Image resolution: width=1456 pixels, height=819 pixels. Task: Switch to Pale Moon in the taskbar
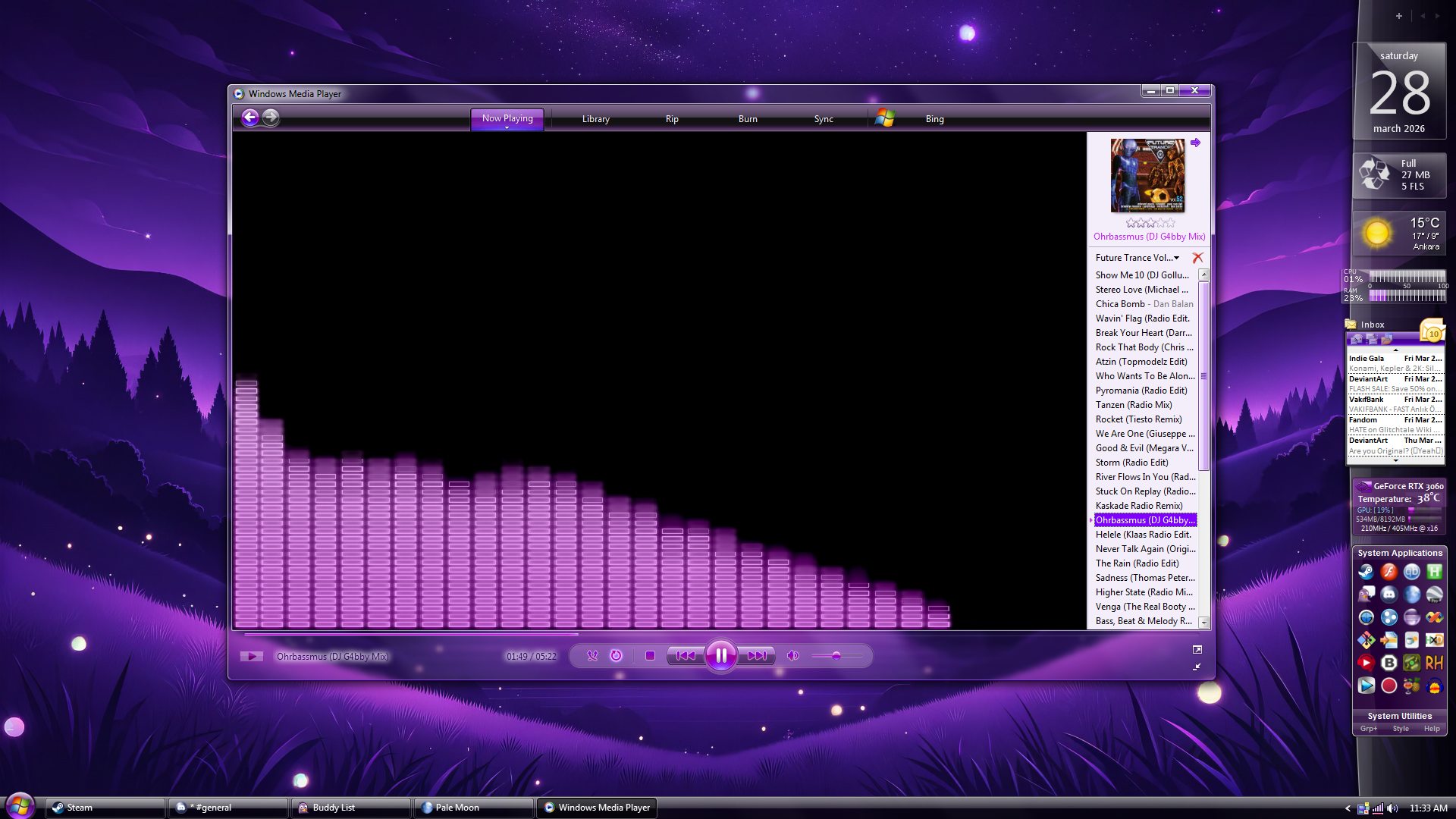[x=474, y=808]
